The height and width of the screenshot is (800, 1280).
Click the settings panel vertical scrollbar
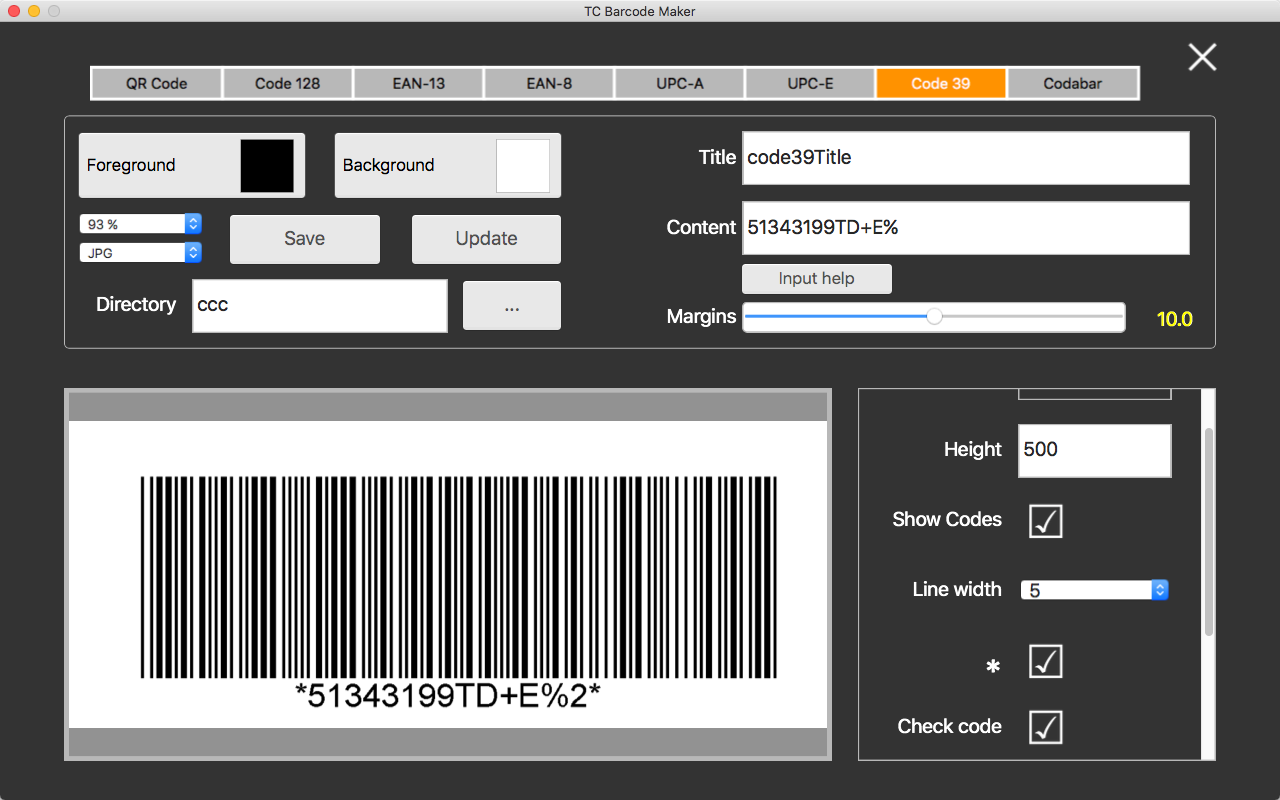click(x=1209, y=531)
